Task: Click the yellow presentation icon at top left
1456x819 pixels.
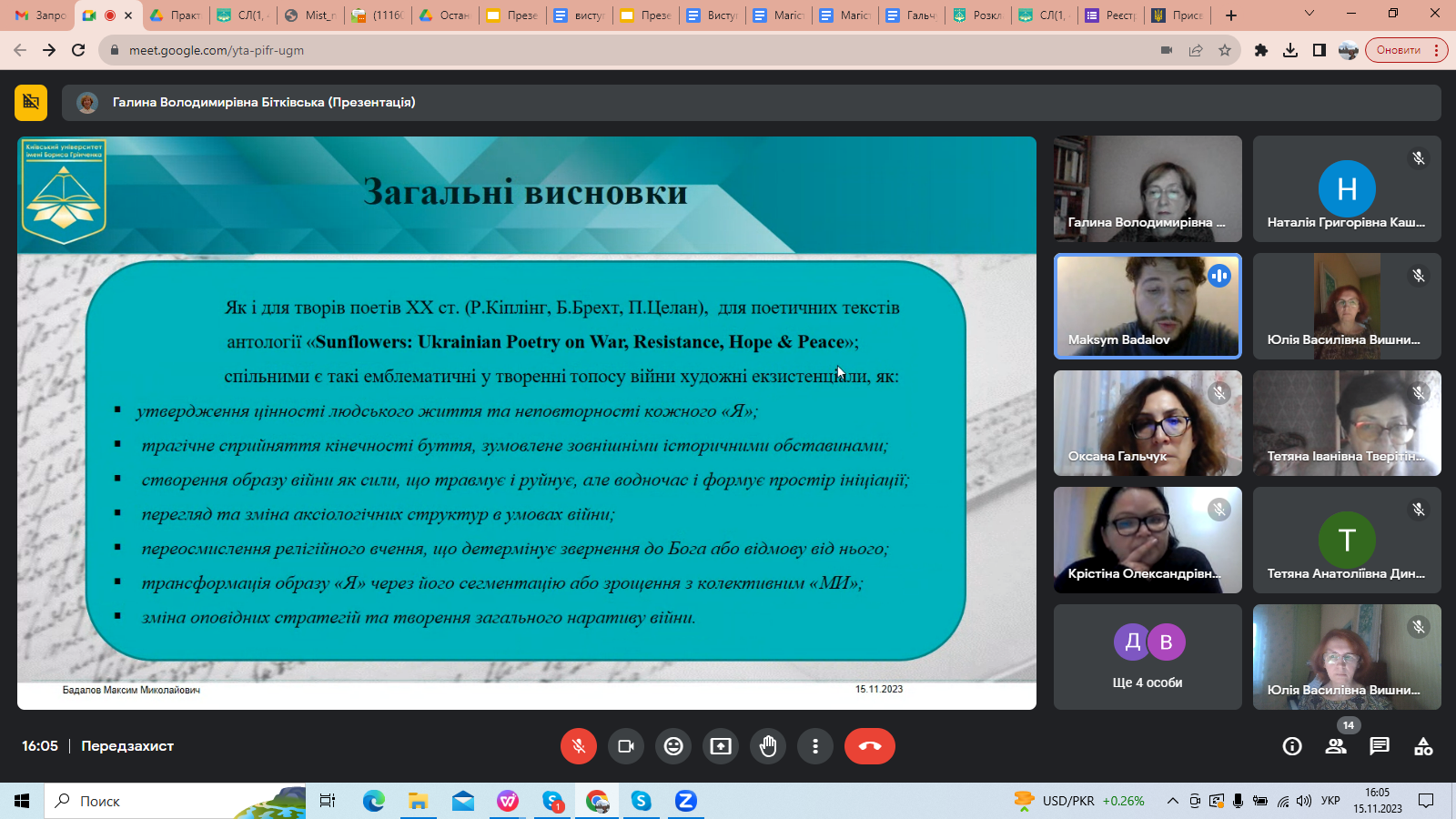Action: 31,103
